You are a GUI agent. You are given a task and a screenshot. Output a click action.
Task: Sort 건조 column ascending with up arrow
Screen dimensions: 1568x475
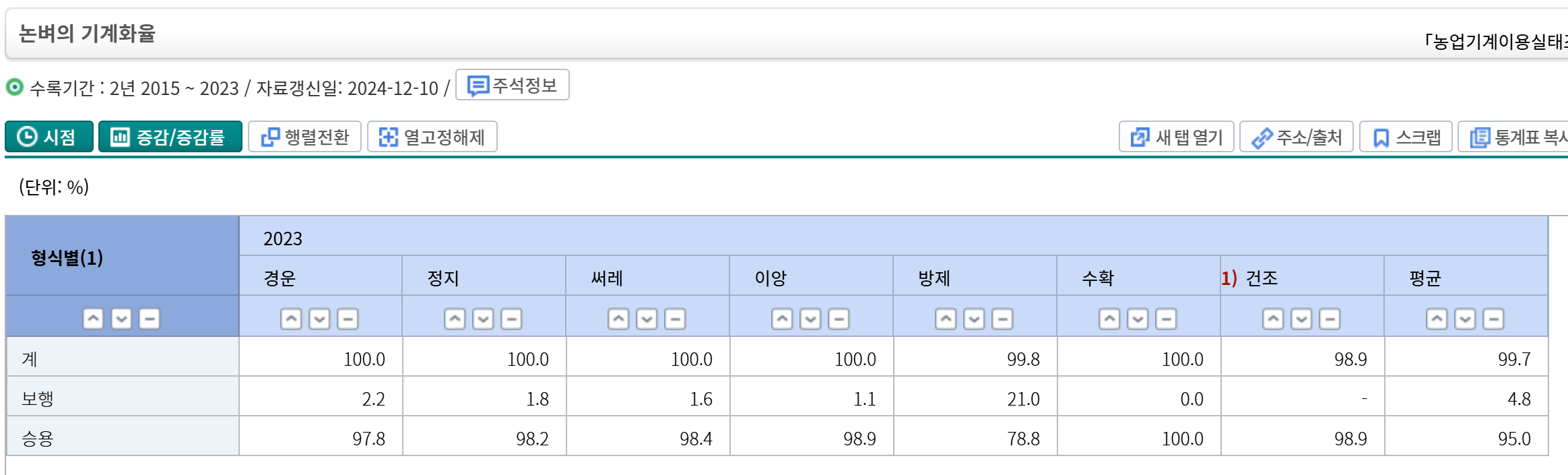click(1273, 319)
